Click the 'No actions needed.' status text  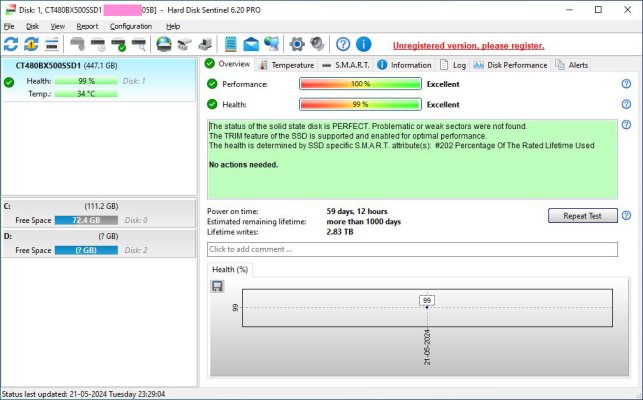tap(243, 165)
